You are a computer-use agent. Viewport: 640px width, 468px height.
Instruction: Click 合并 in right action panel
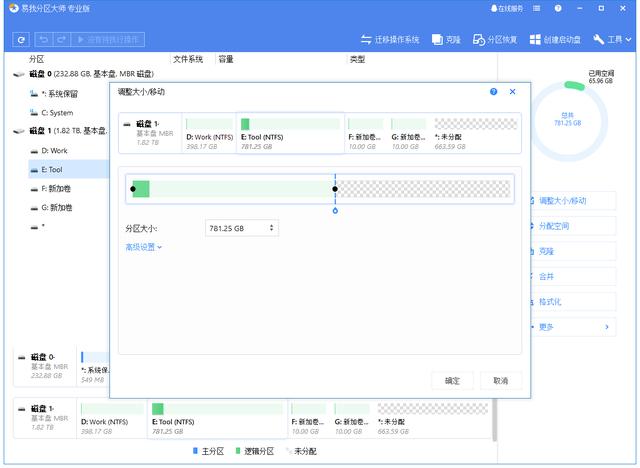click(x=573, y=277)
